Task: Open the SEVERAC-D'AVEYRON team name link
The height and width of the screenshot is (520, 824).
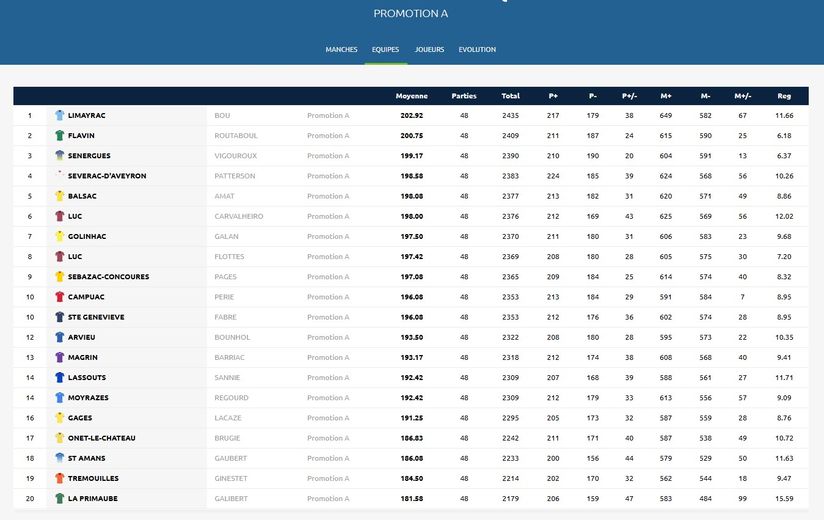Action: [x=107, y=176]
